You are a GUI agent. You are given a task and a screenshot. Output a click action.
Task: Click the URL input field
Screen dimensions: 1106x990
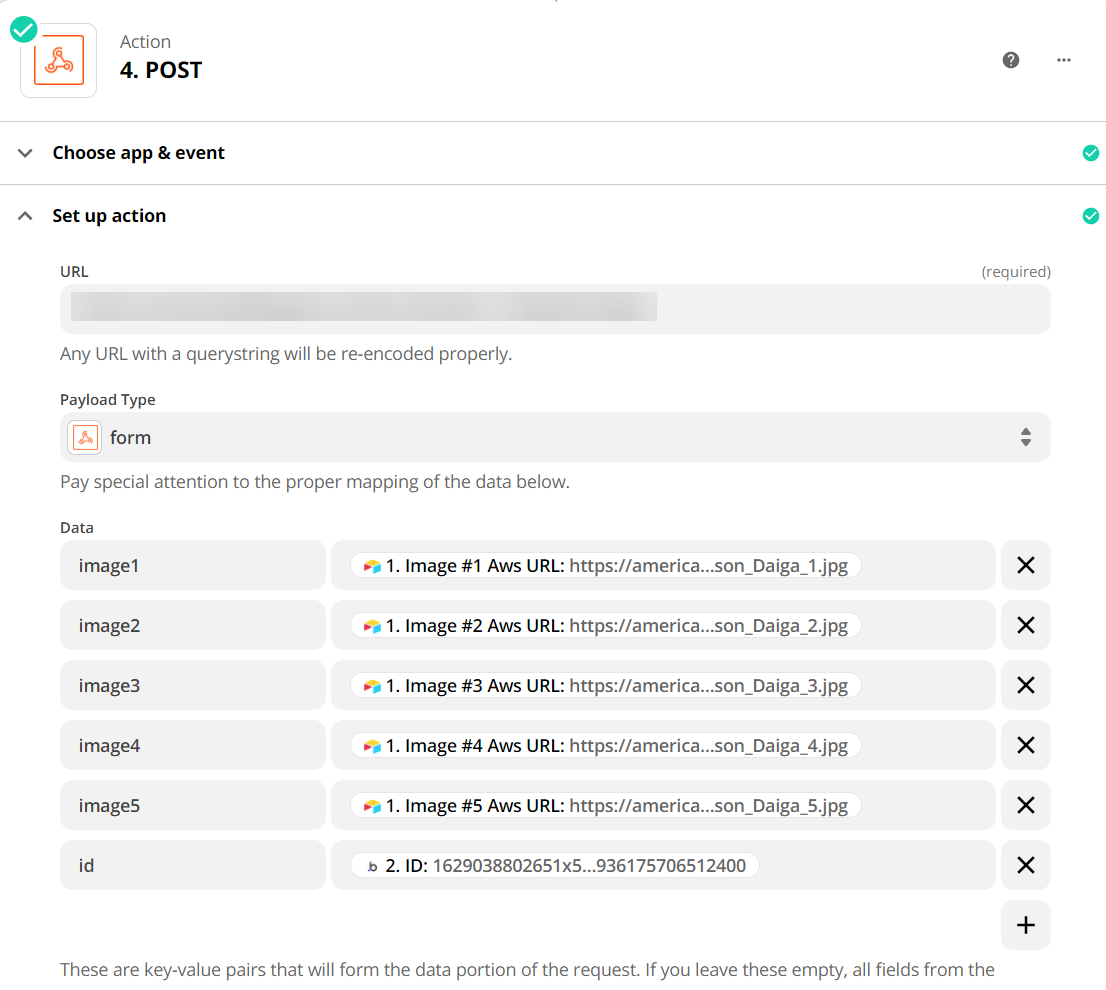[555, 309]
